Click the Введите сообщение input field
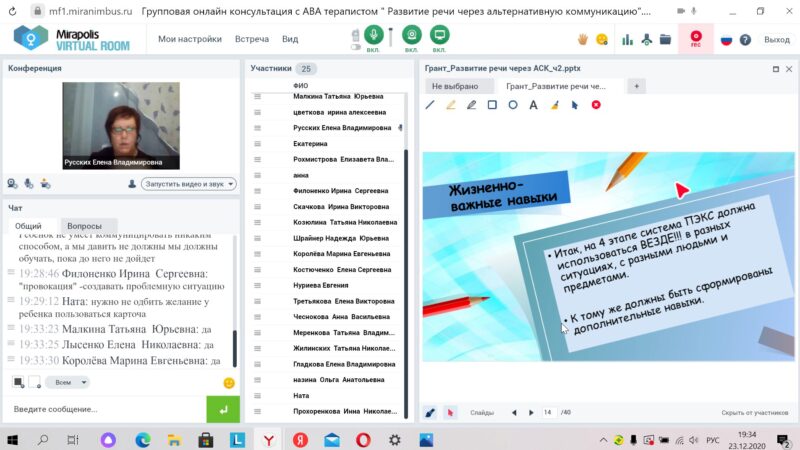Screen dimensions: 800x450 pos(106,409)
